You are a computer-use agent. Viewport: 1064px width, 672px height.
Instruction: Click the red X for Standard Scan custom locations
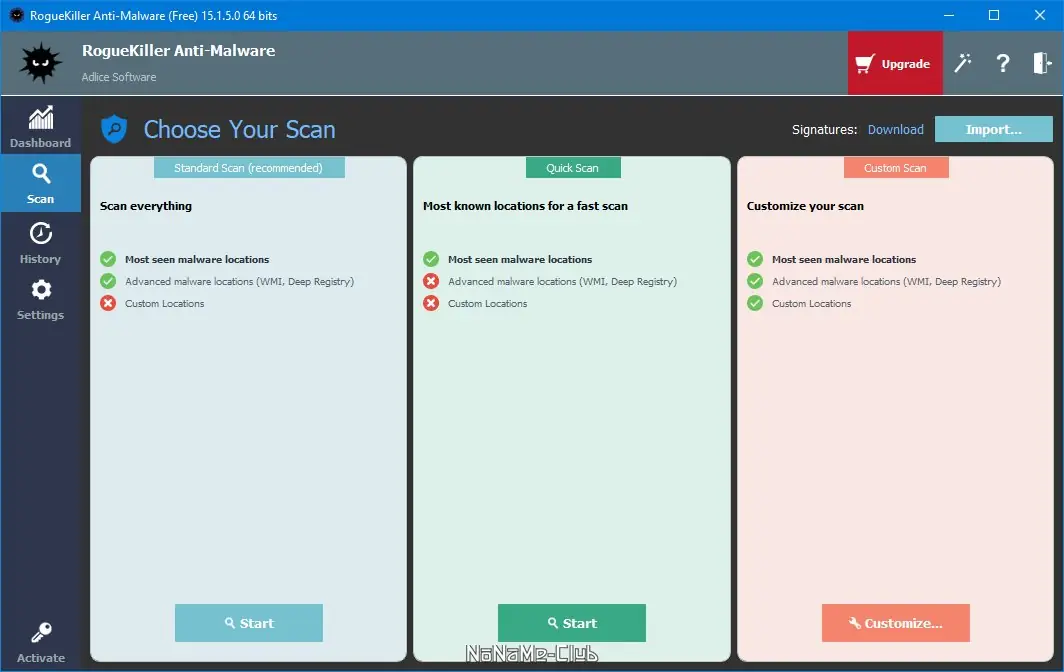(x=108, y=303)
